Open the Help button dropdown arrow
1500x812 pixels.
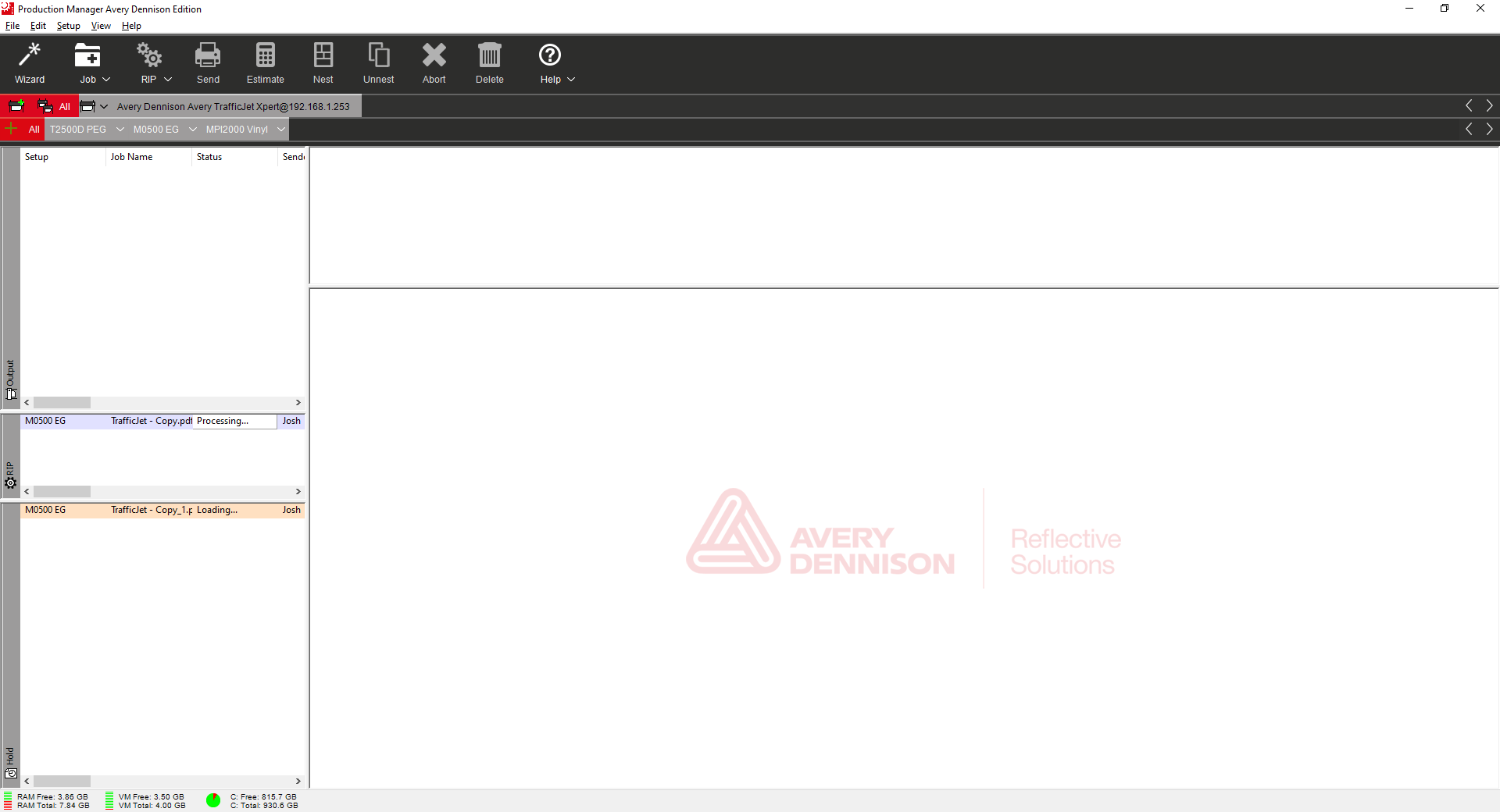pyautogui.click(x=571, y=80)
